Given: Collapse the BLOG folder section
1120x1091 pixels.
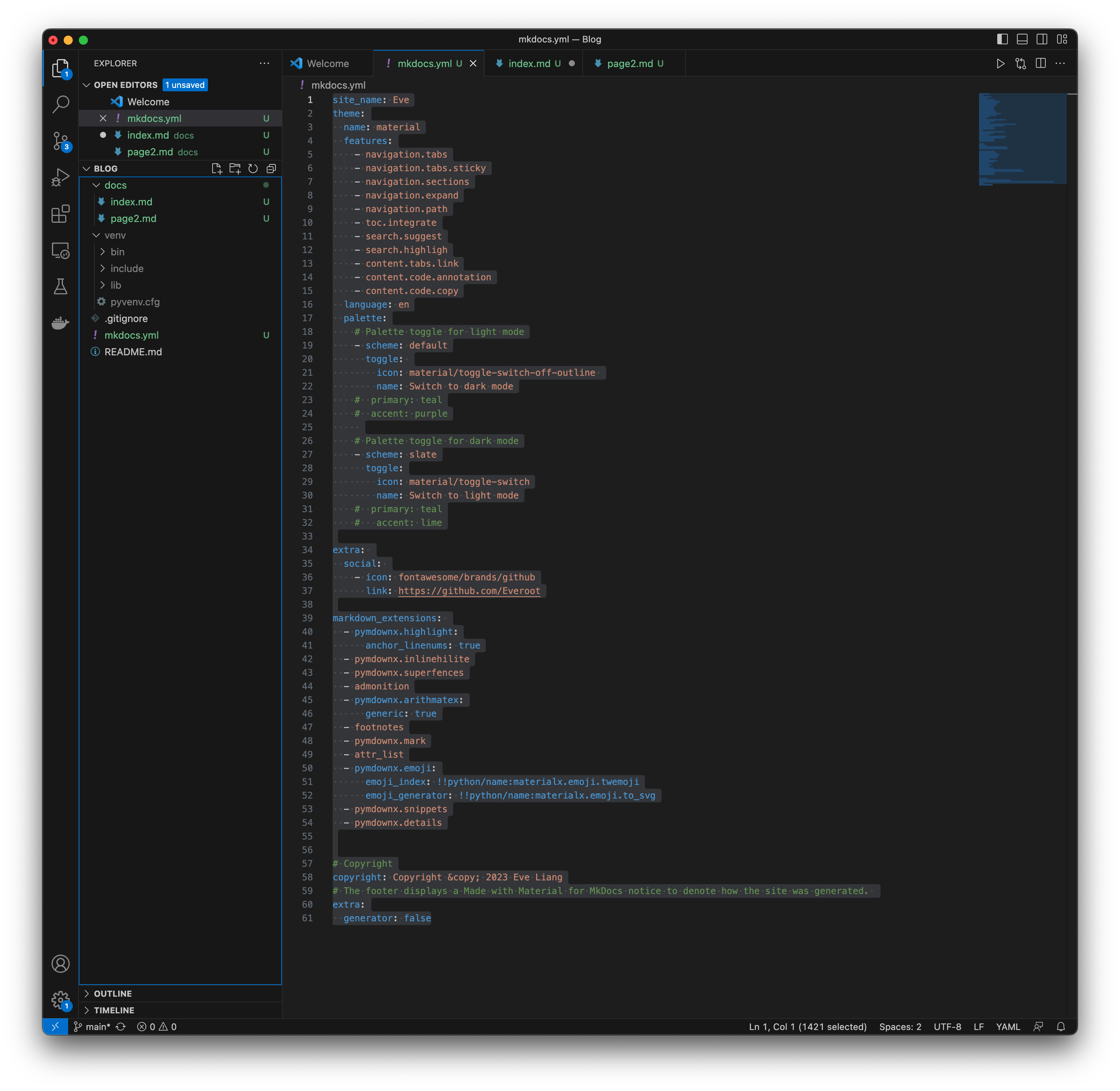Looking at the screenshot, I should coord(86,169).
